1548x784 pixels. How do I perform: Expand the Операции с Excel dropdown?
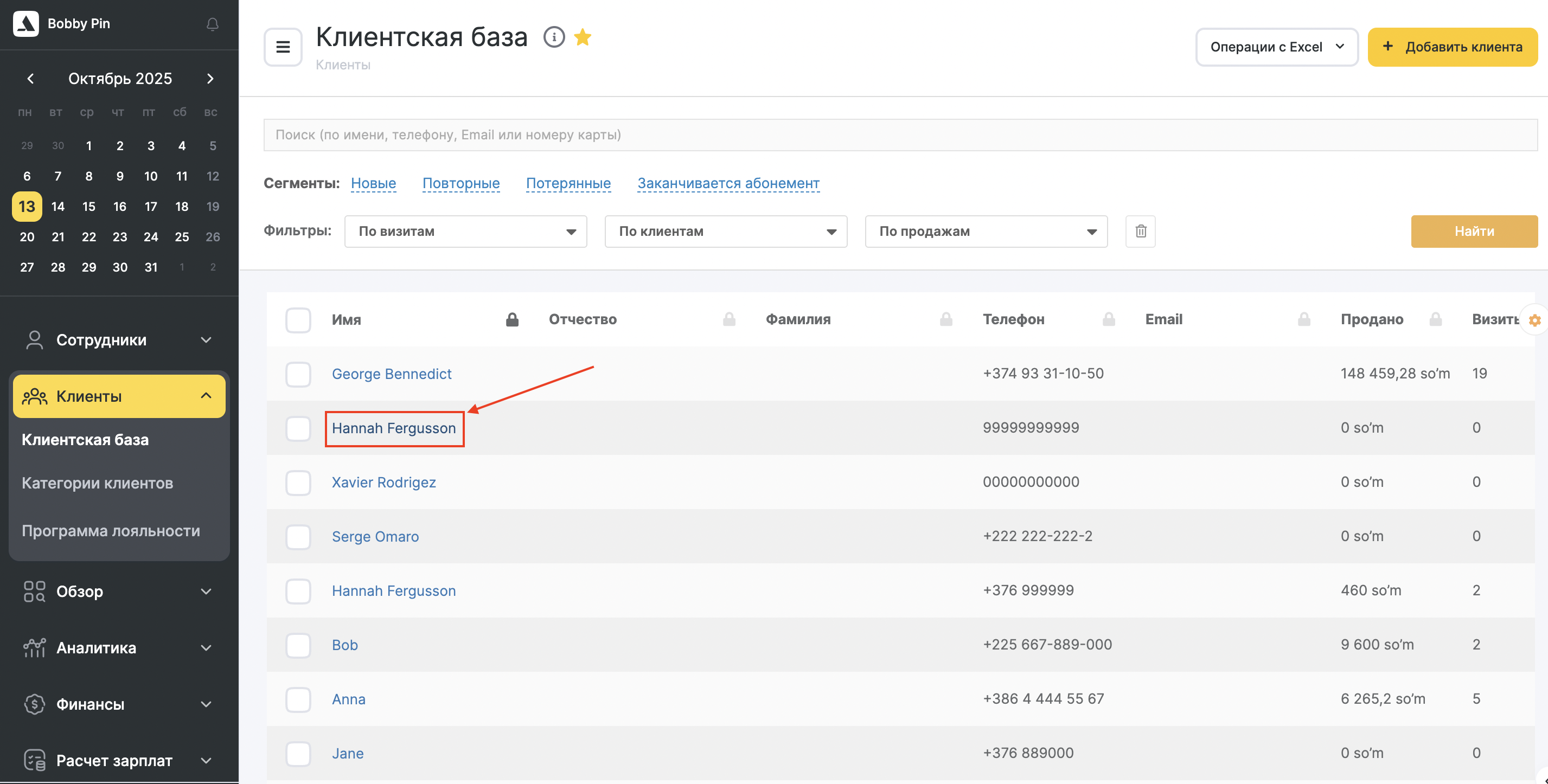pos(1276,47)
